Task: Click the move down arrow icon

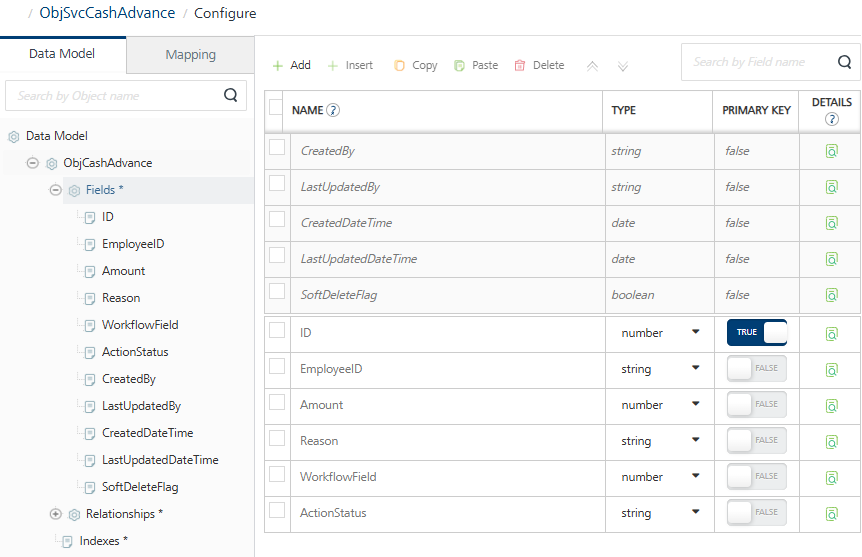Action: click(x=623, y=66)
